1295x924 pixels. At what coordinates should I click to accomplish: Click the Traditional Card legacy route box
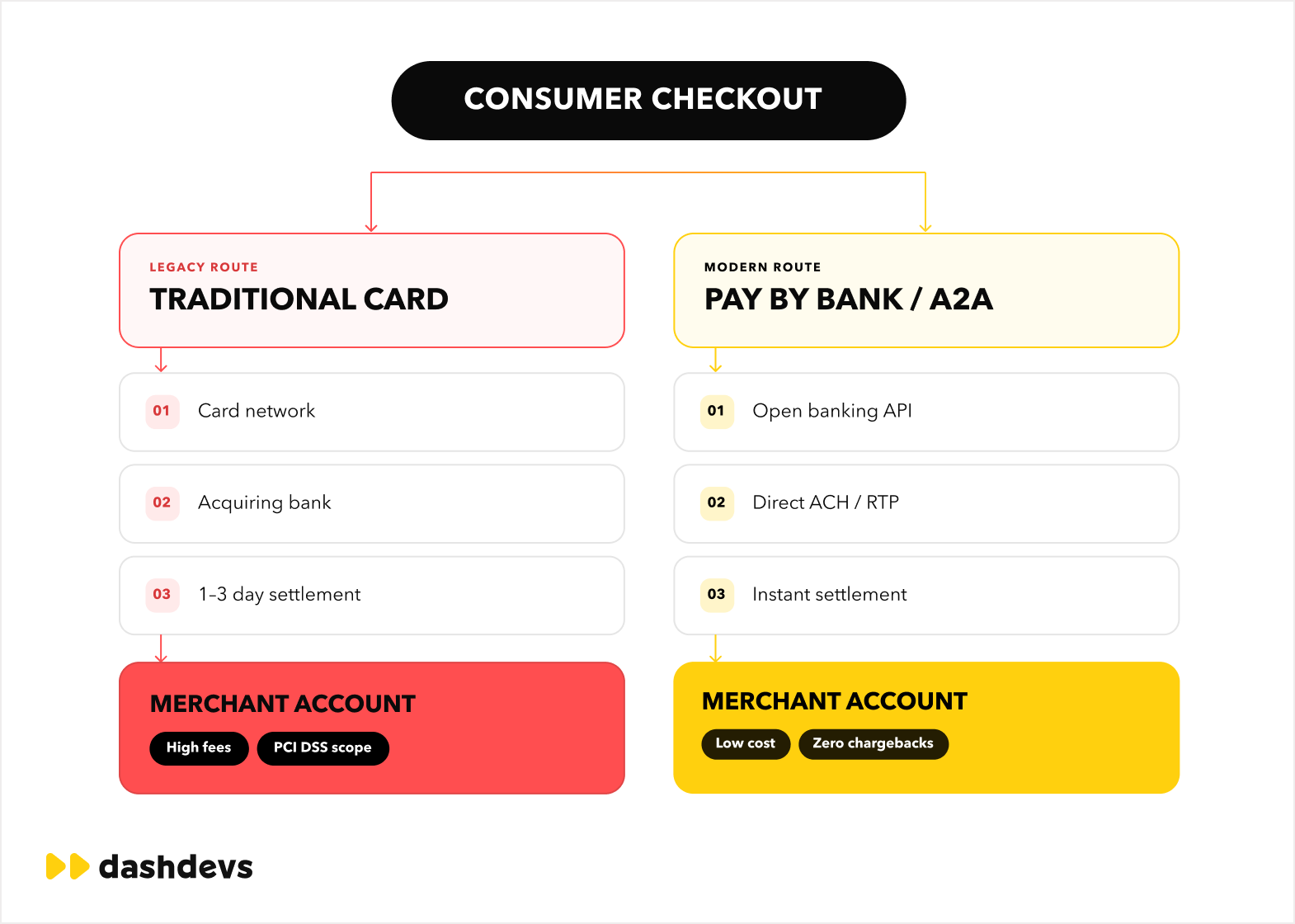tap(372, 290)
